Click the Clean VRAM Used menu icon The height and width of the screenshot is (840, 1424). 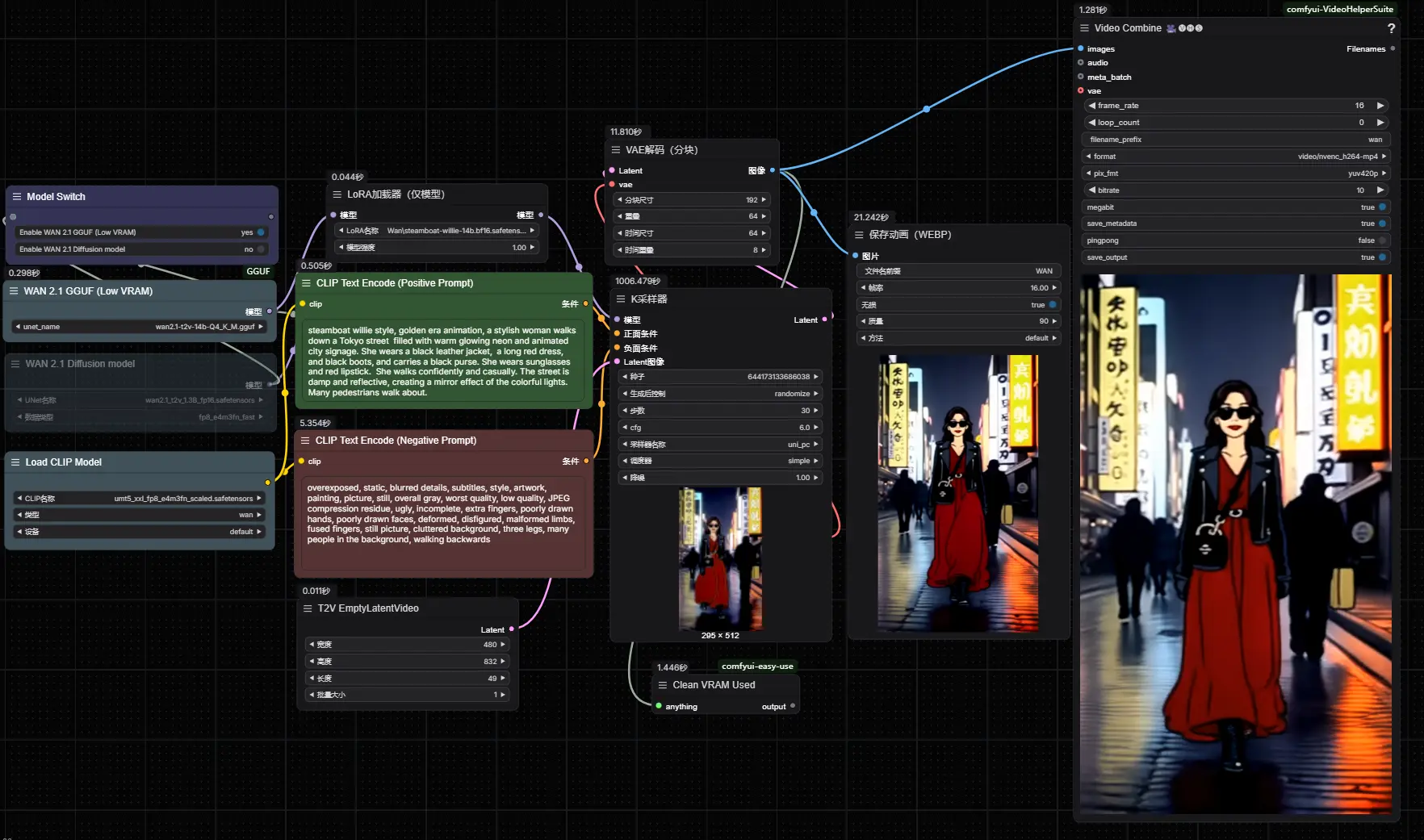coord(663,685)
